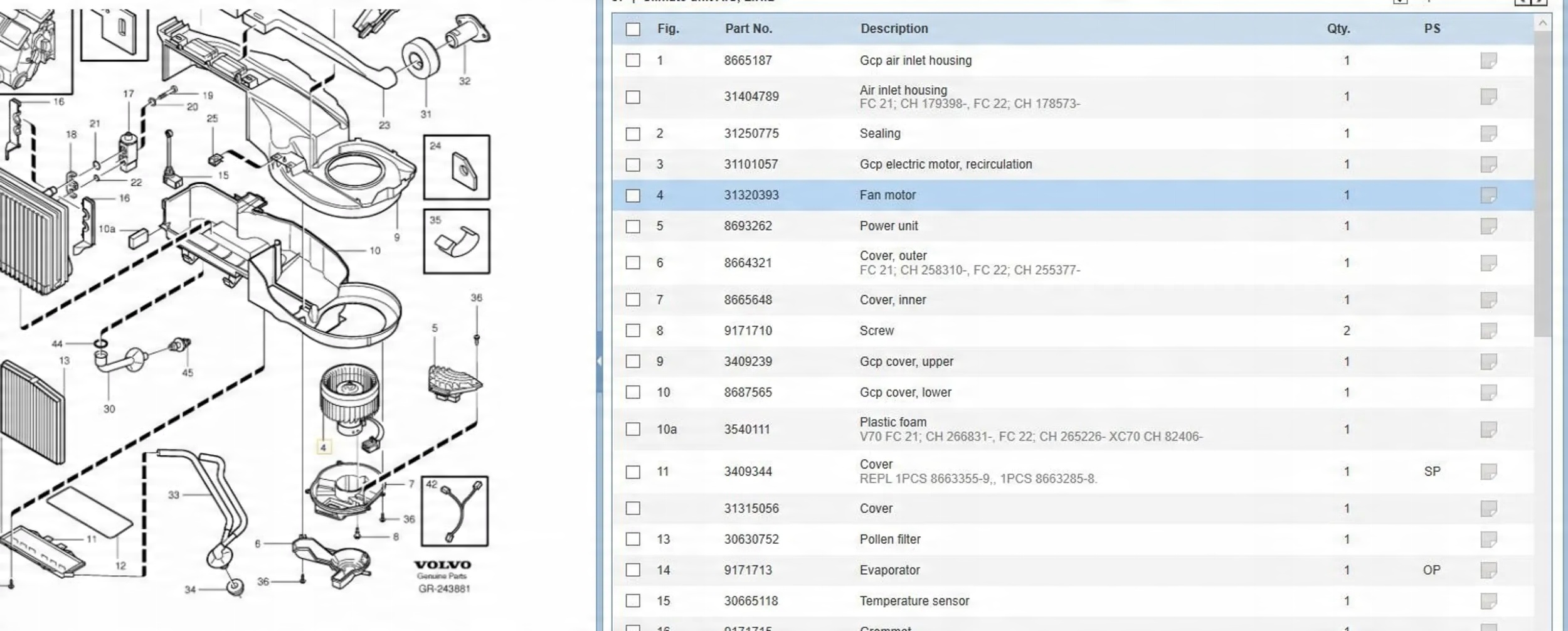Click callout number 30 in diagram
Image resolution: width=1568 pixels, height=631 pixels.
109,409
